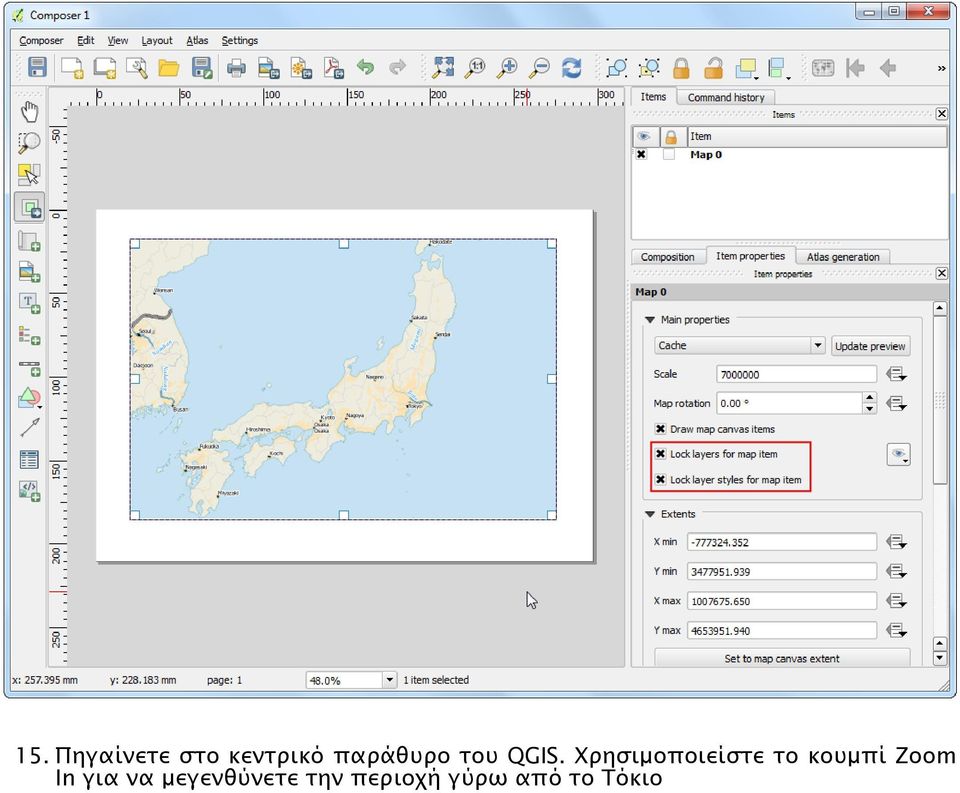Click the Scale input field showing 7000000
960x793 pixels.
(x=797, y=374)
